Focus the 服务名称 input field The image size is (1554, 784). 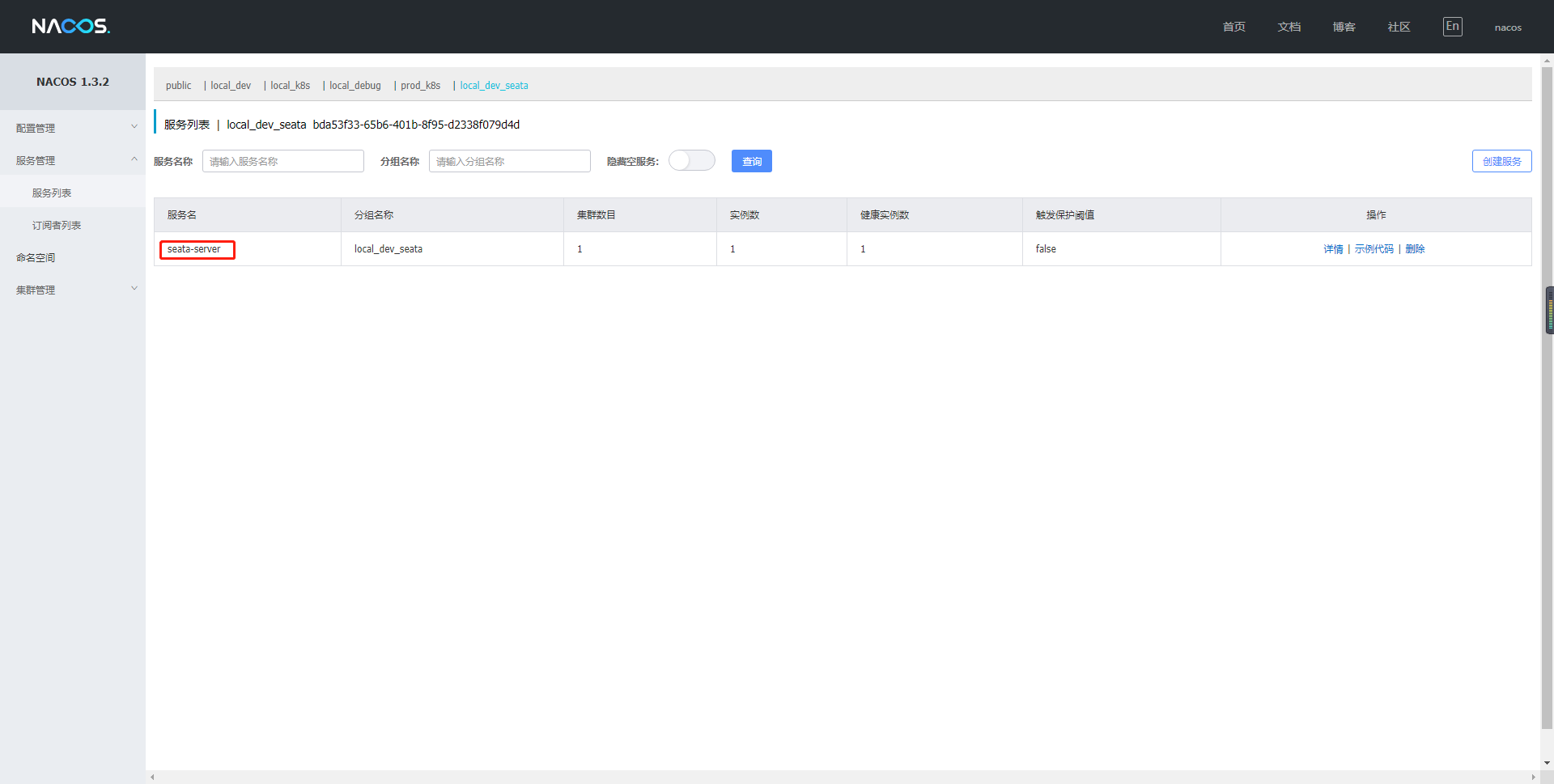(x=283, y=161)
